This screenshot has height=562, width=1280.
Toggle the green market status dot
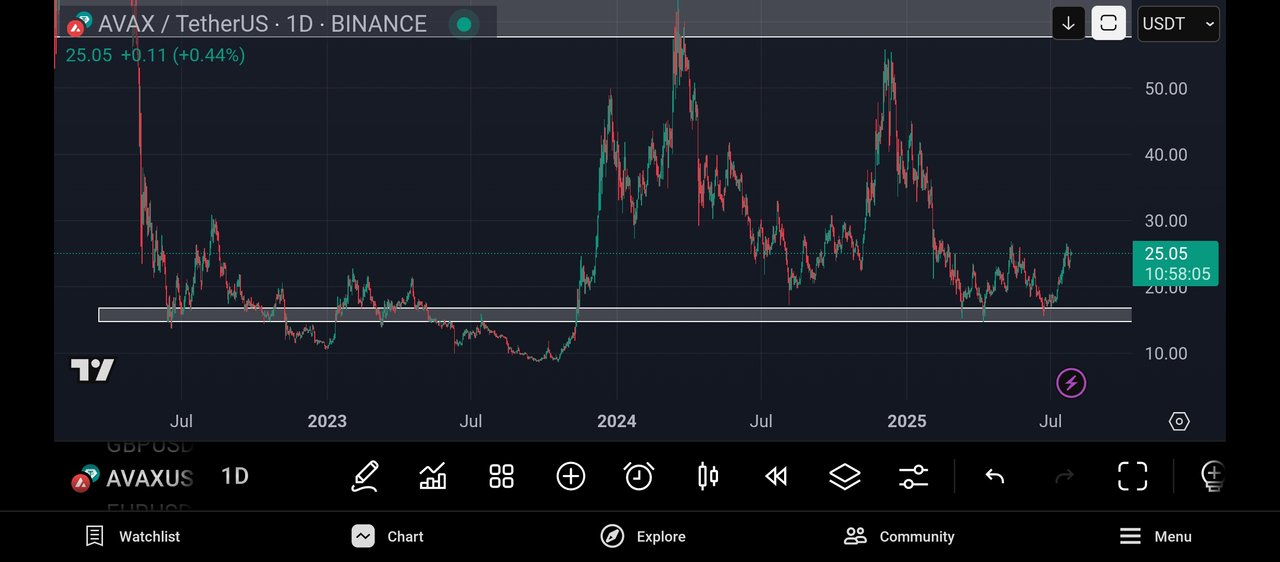click(463, 24)
